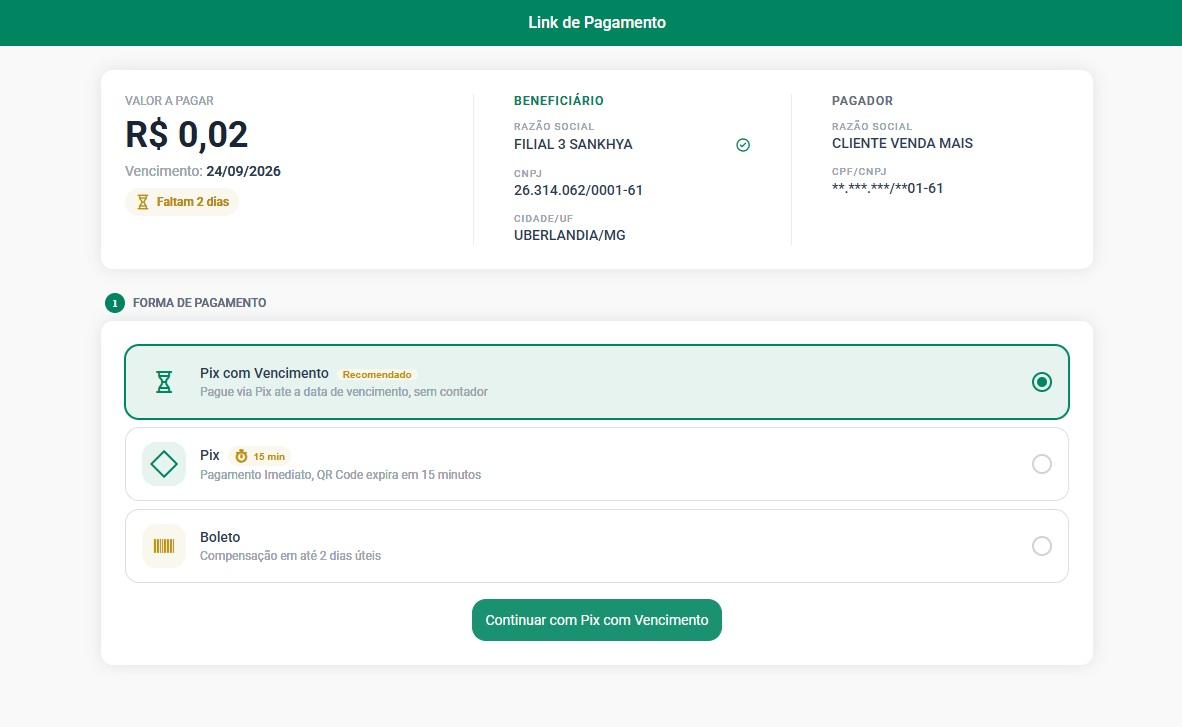The height and width of the screenshot is (727, 1182).
Task: Click the Link de Pagamento header title
Action: (597, 23)
